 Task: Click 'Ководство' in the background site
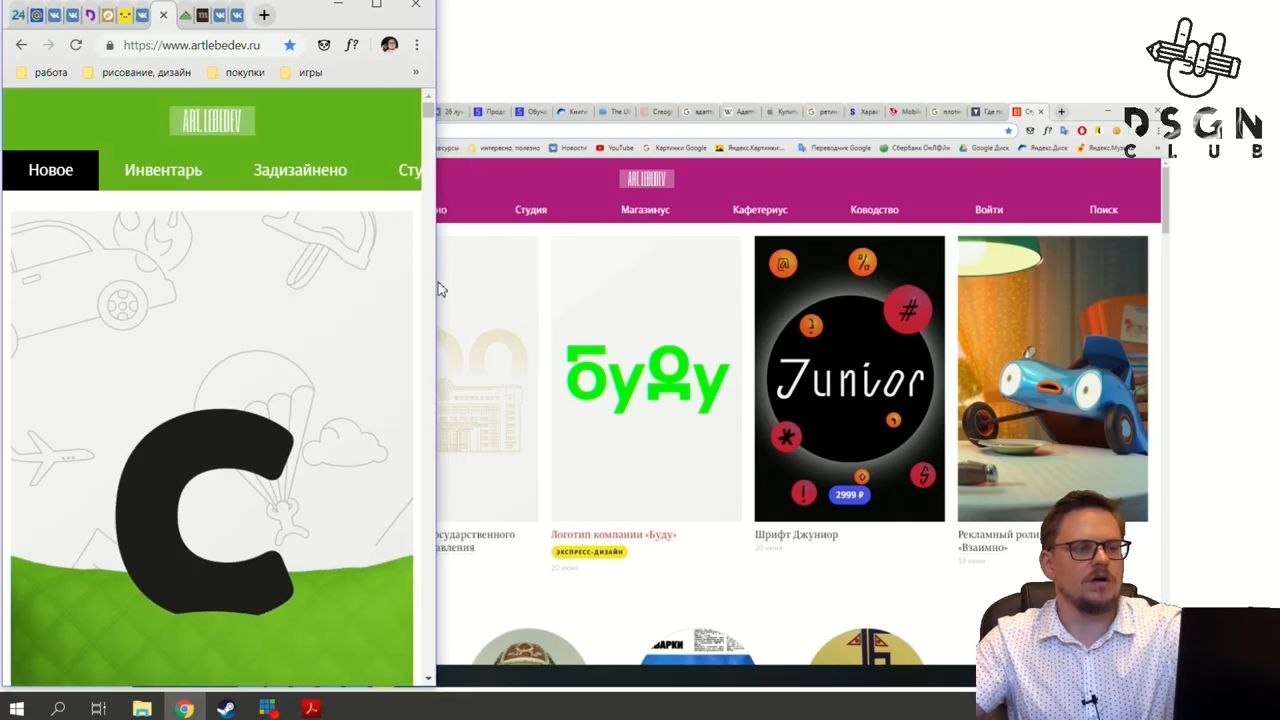click(x=875, y=210)
